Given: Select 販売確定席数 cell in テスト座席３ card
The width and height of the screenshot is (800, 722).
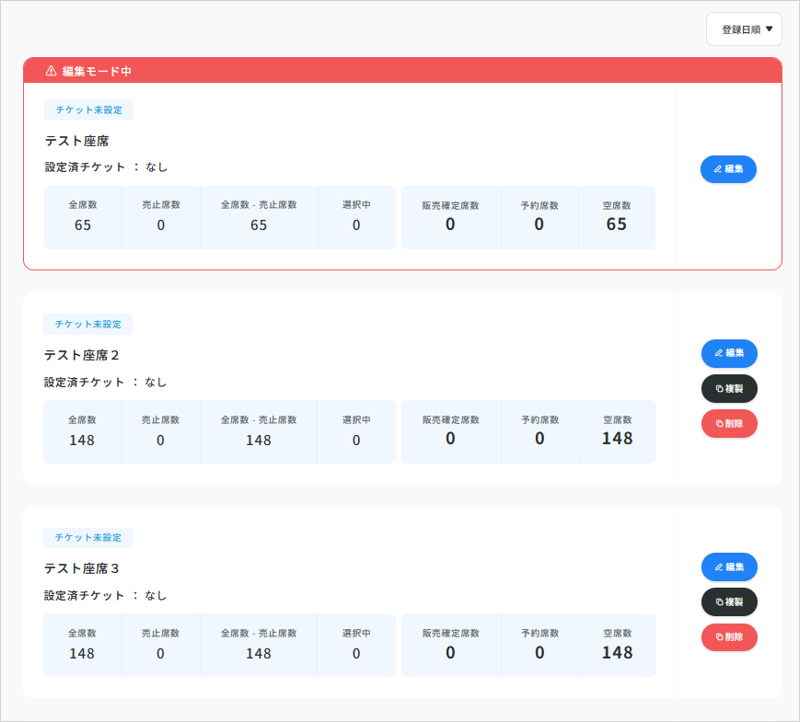Looking at the screenshot, I should (x=450, y=645).
